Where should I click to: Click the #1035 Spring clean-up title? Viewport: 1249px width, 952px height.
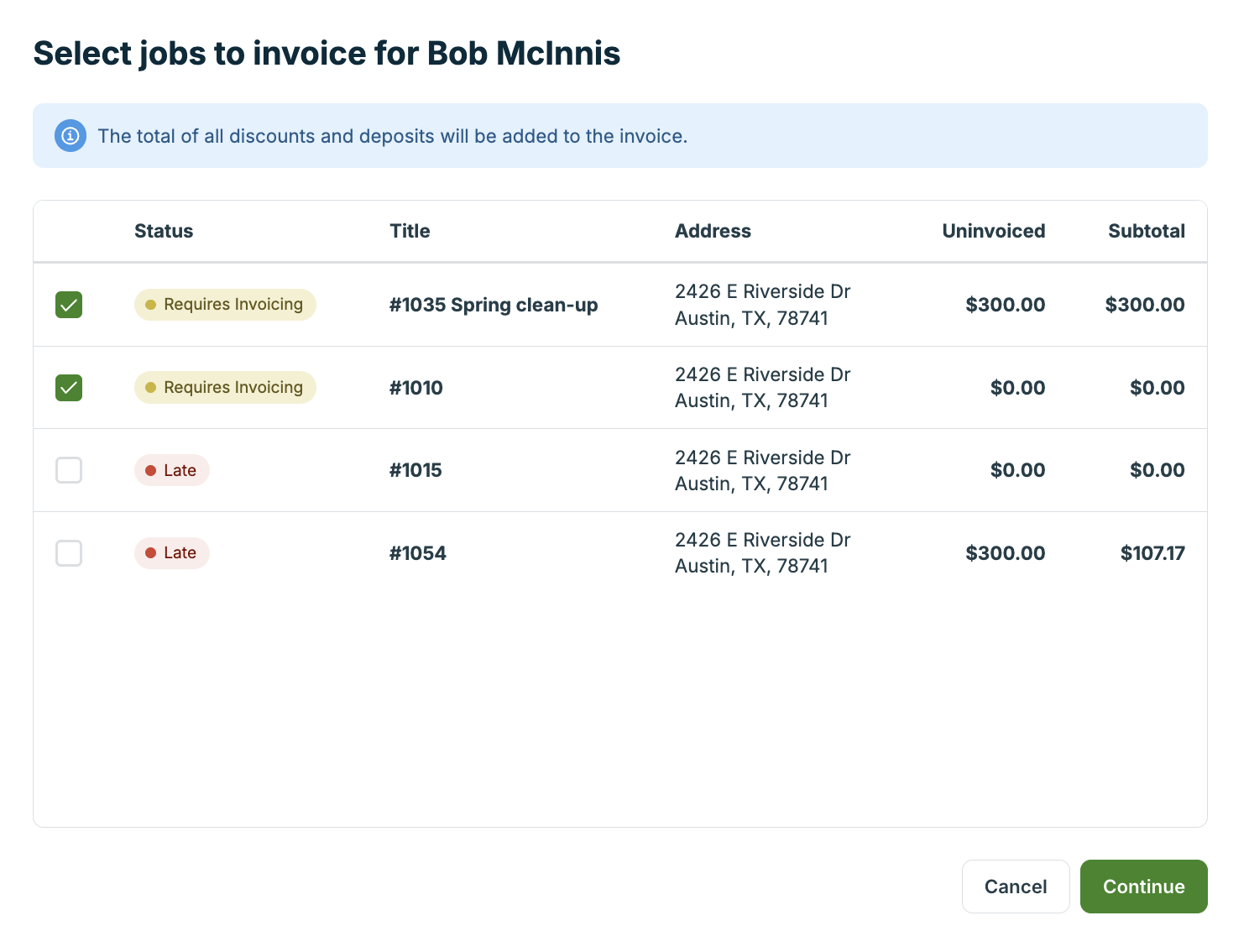[x=494, y=305]
